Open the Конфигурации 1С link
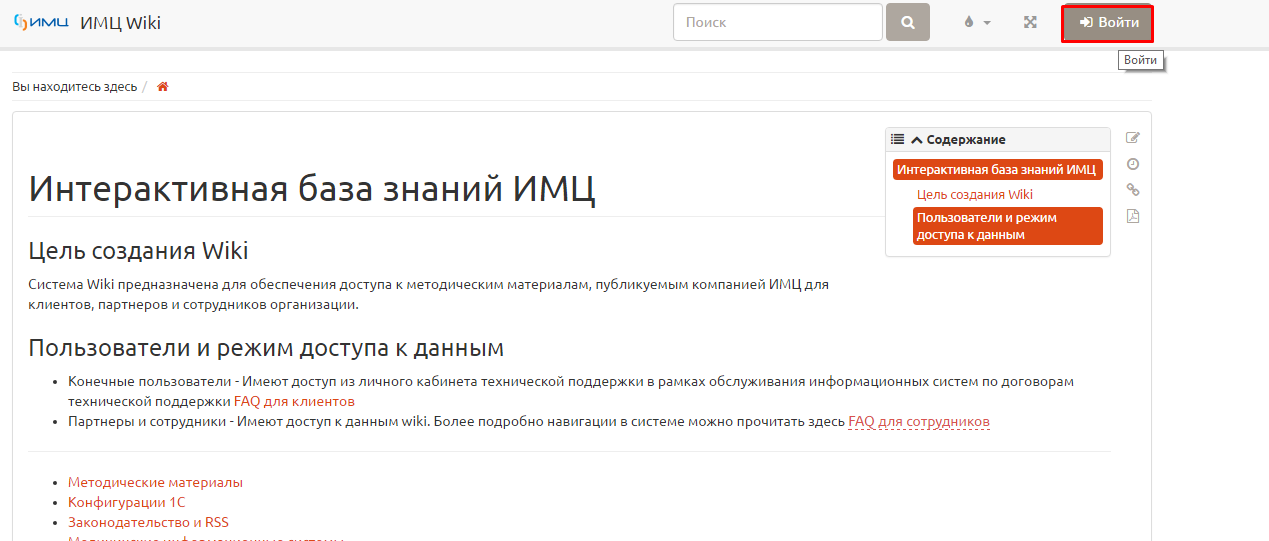1269x541 pixels. point(127,502)
